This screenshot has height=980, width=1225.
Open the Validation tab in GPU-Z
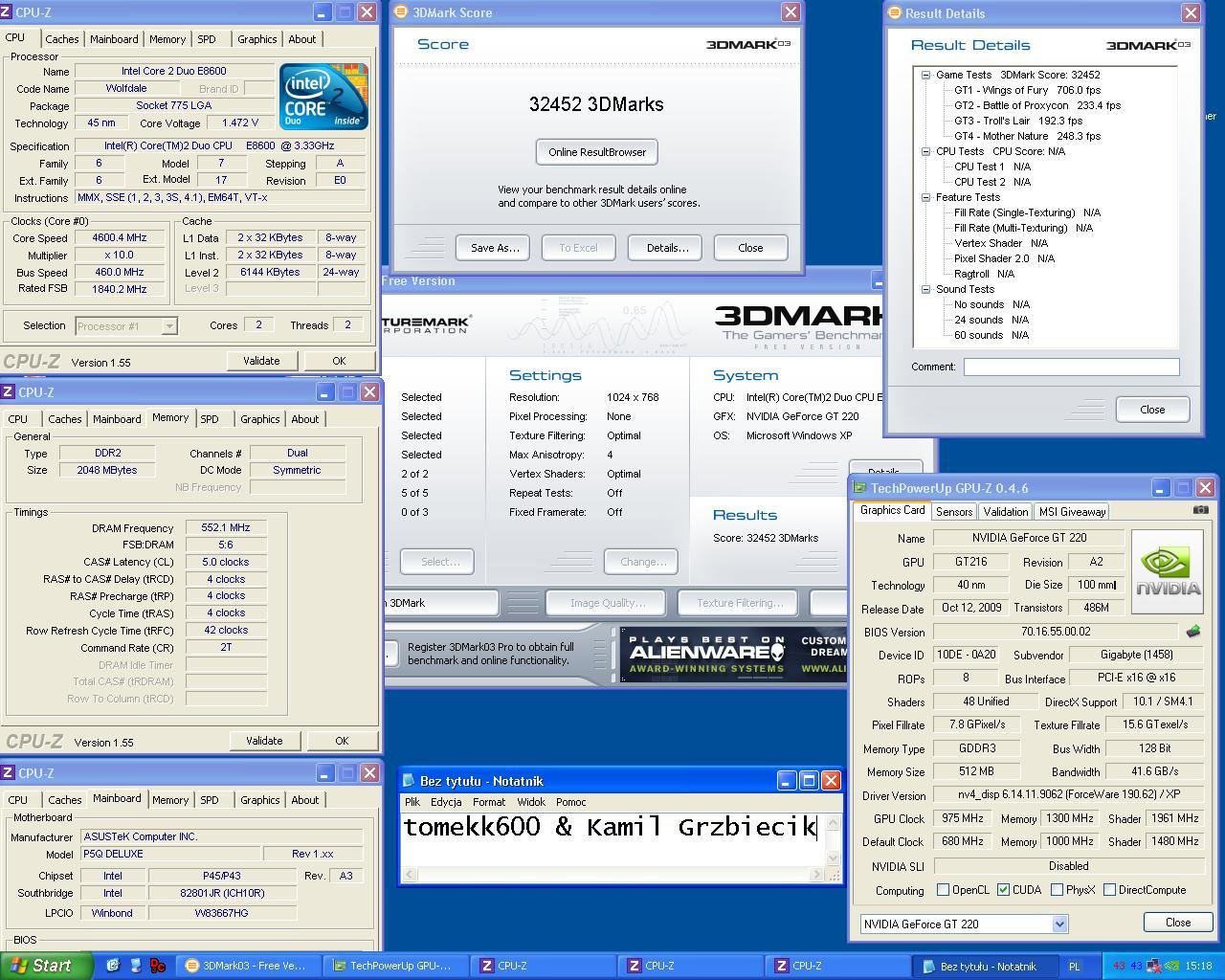1006,512
